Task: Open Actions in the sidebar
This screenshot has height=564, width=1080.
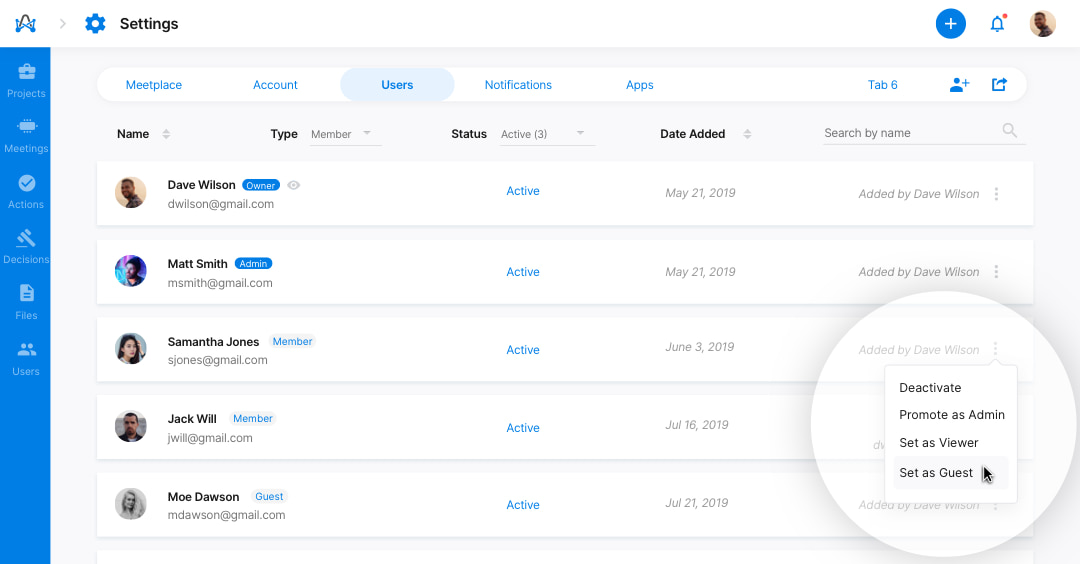Action: pyautogui.click(x=26, y=191)
